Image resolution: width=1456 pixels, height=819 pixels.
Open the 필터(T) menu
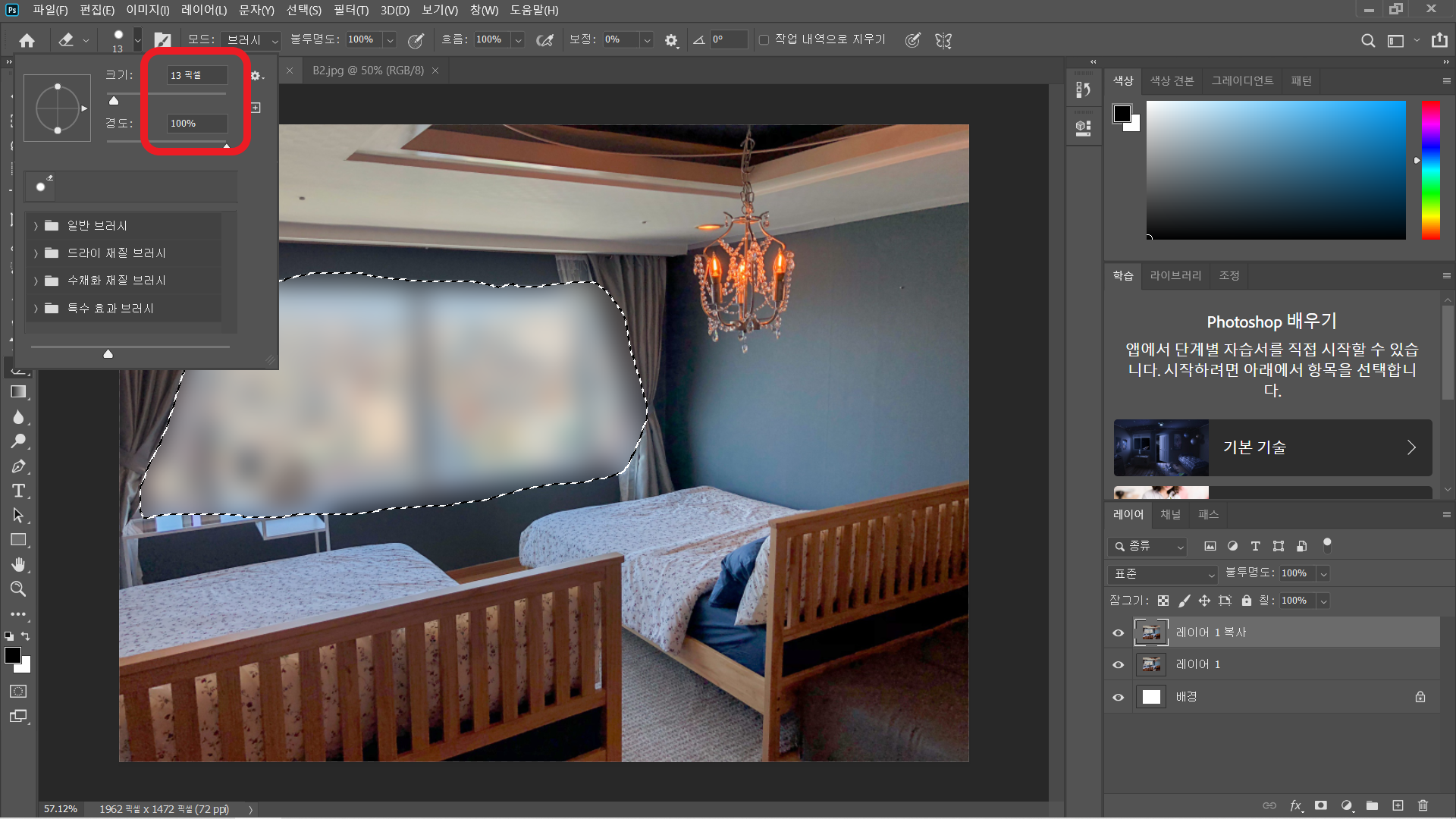(350, 10)
